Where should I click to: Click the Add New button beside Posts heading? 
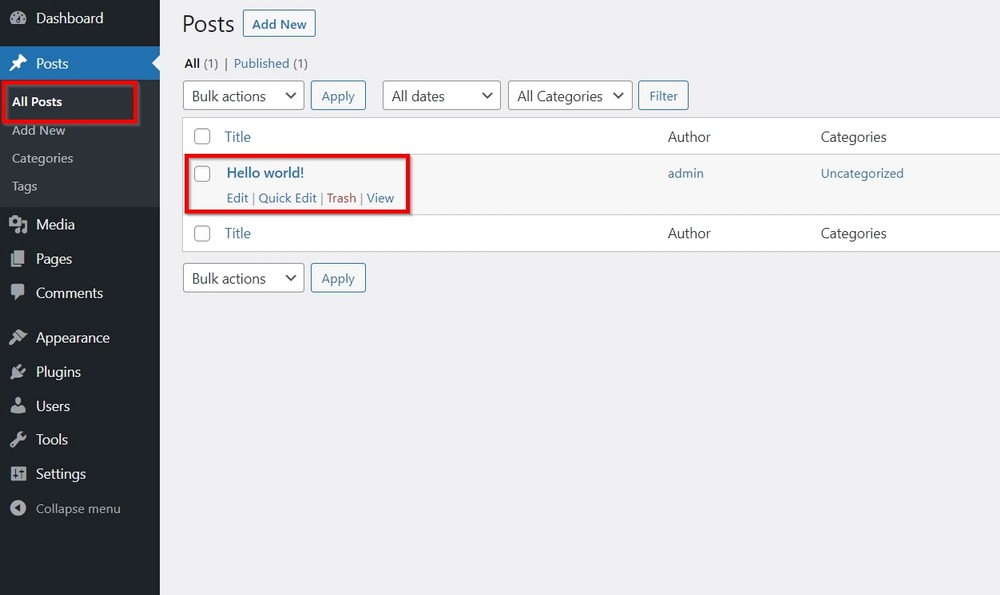point(279,24)
